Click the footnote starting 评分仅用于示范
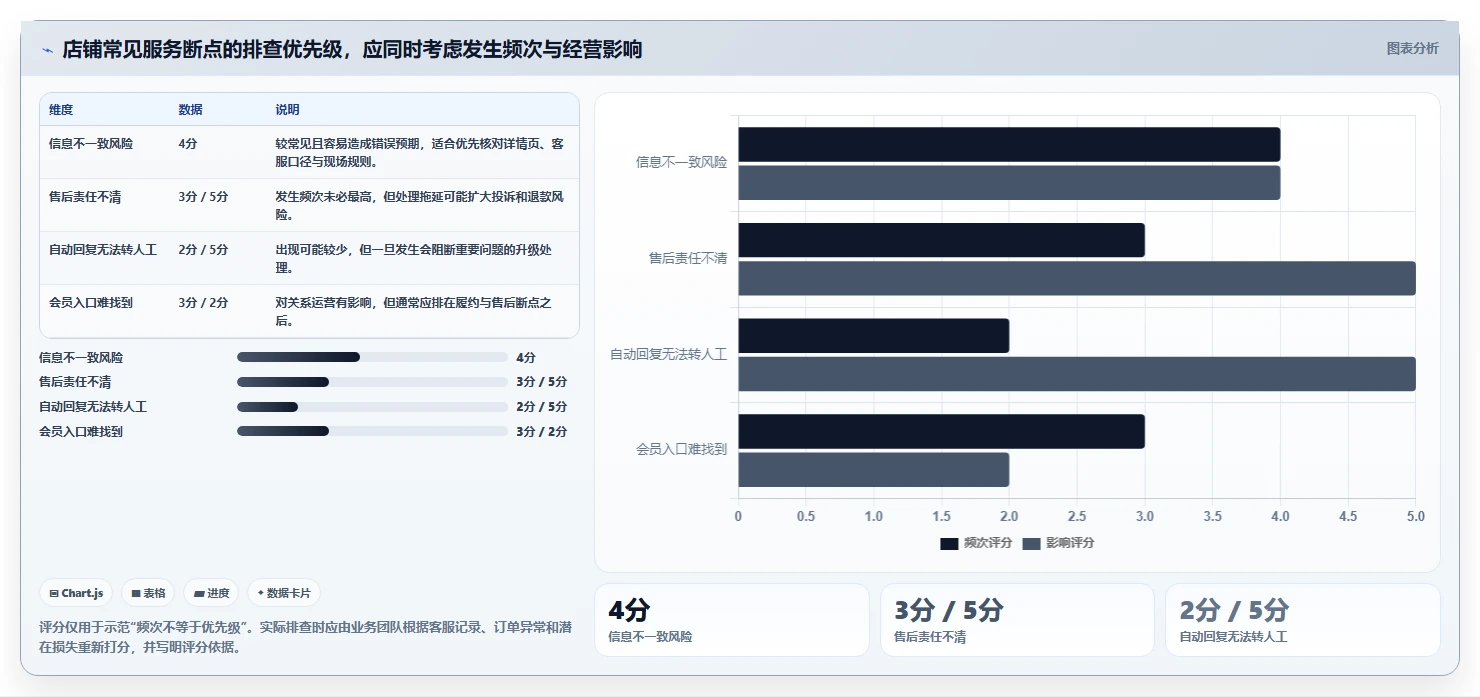The height and width of the screenshot is (697, 1480). tap(306, 637)
